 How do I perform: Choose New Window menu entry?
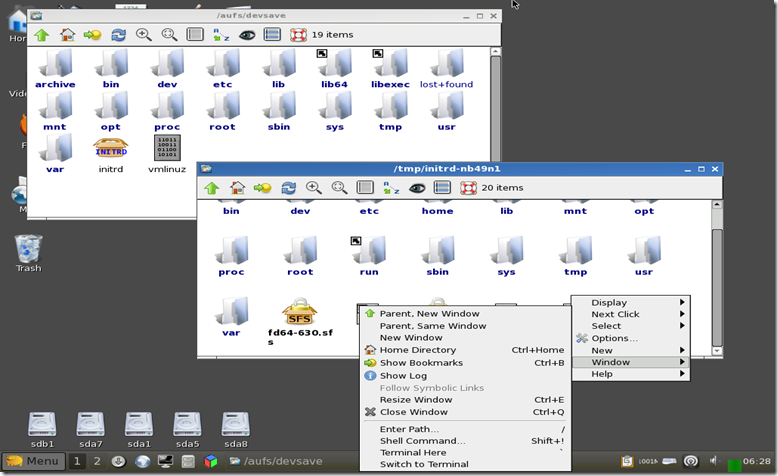(x=465, y=338)
